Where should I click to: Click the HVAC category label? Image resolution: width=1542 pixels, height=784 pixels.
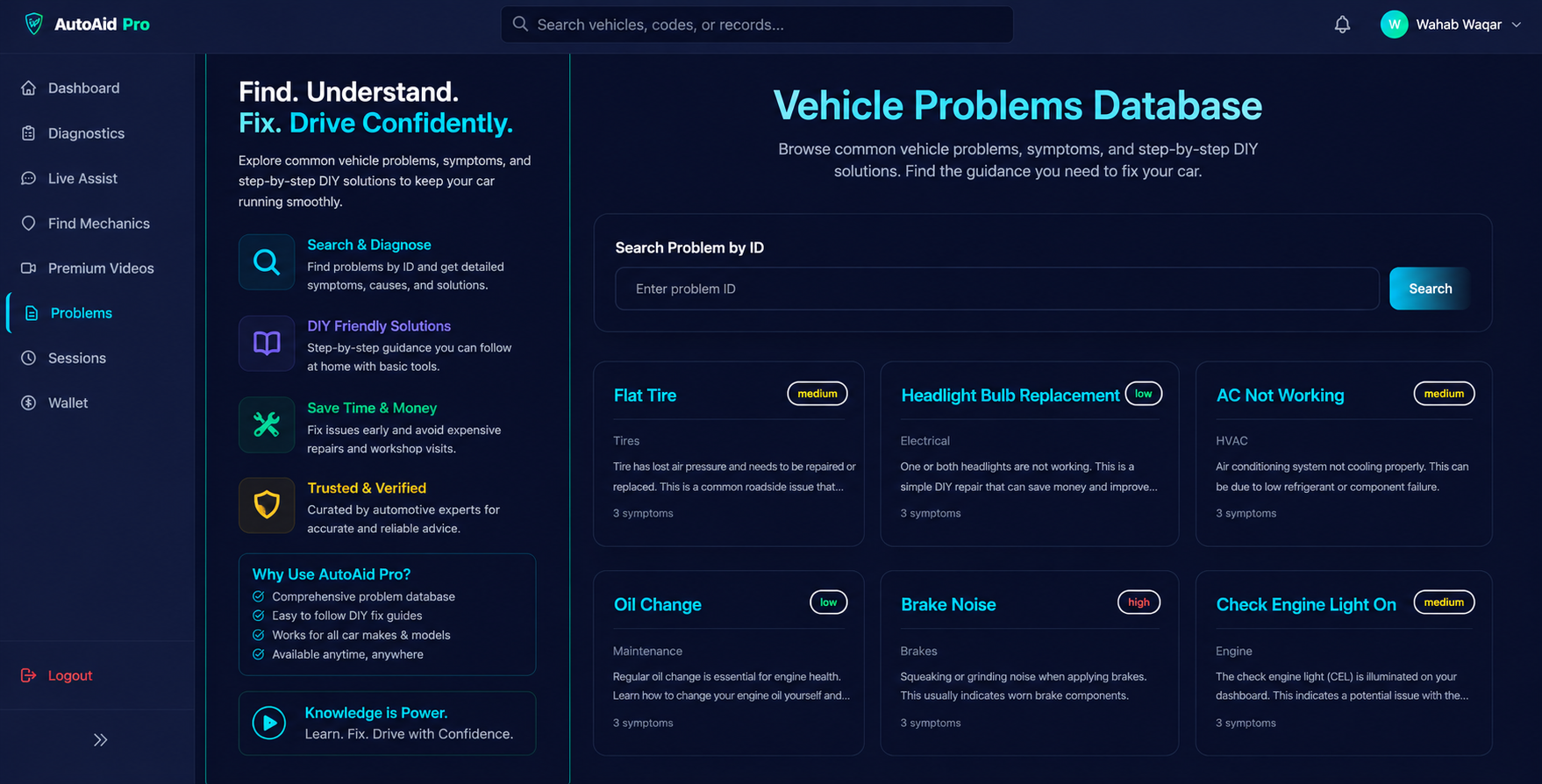(1231, 441)
